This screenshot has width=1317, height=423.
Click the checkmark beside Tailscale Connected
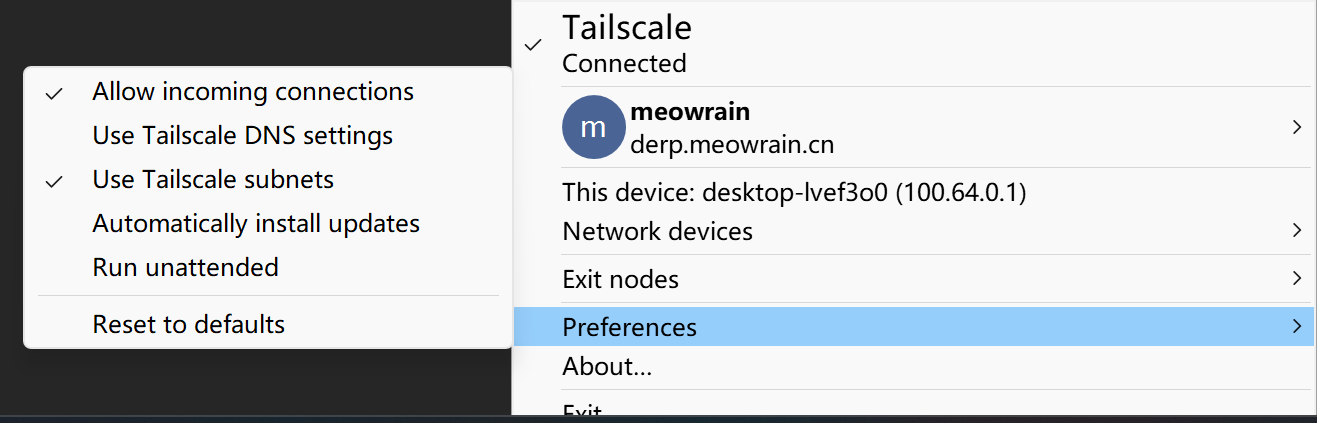pyautogui.click(x=534, y=45)
